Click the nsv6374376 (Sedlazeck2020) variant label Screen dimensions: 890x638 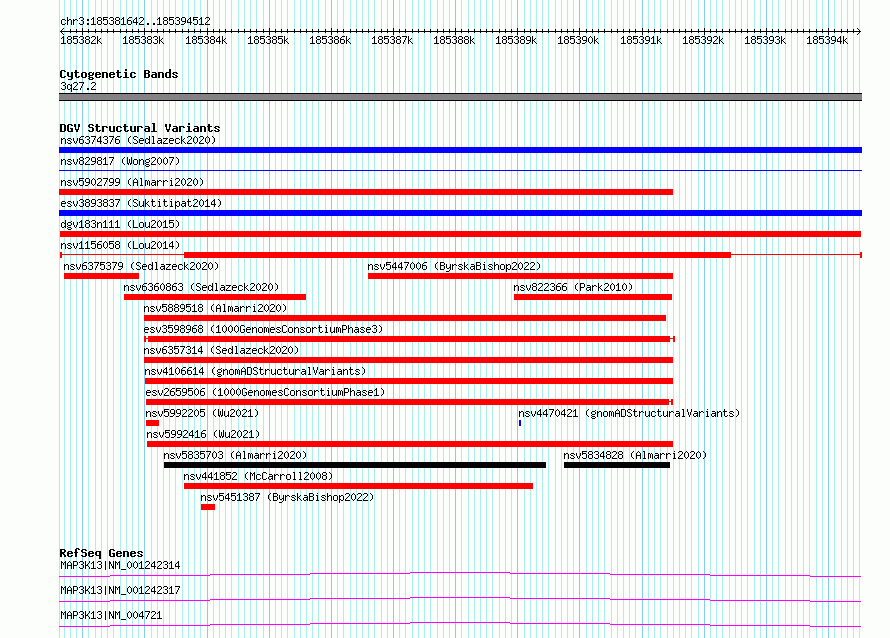pos(138,140)
